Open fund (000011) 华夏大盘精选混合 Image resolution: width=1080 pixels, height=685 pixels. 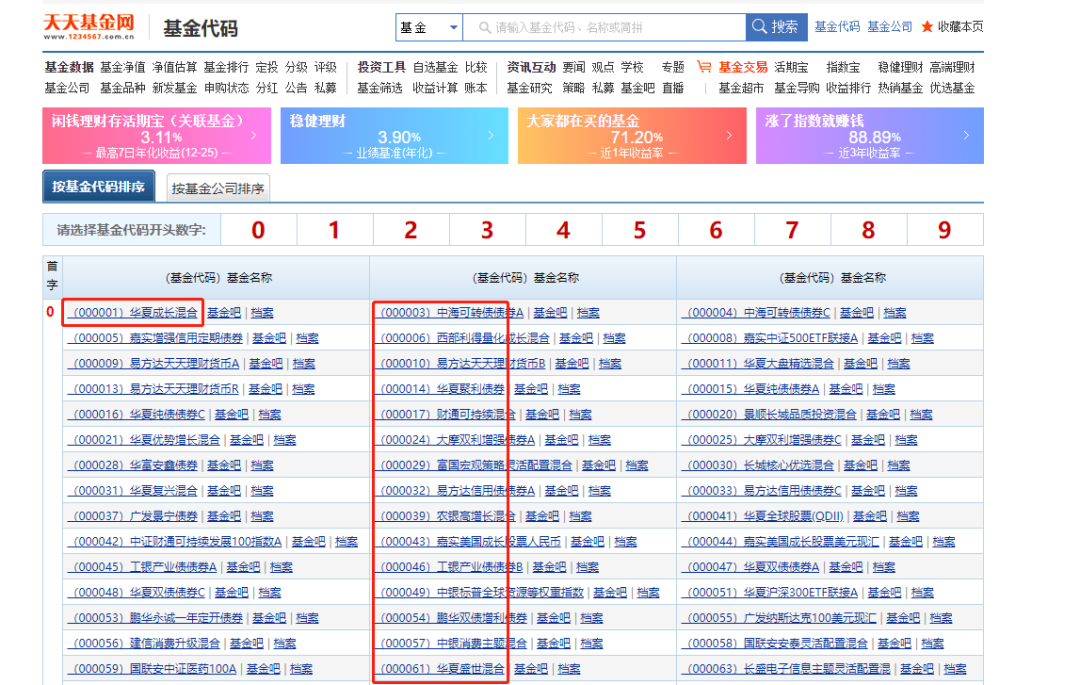(x=760, y=363)
